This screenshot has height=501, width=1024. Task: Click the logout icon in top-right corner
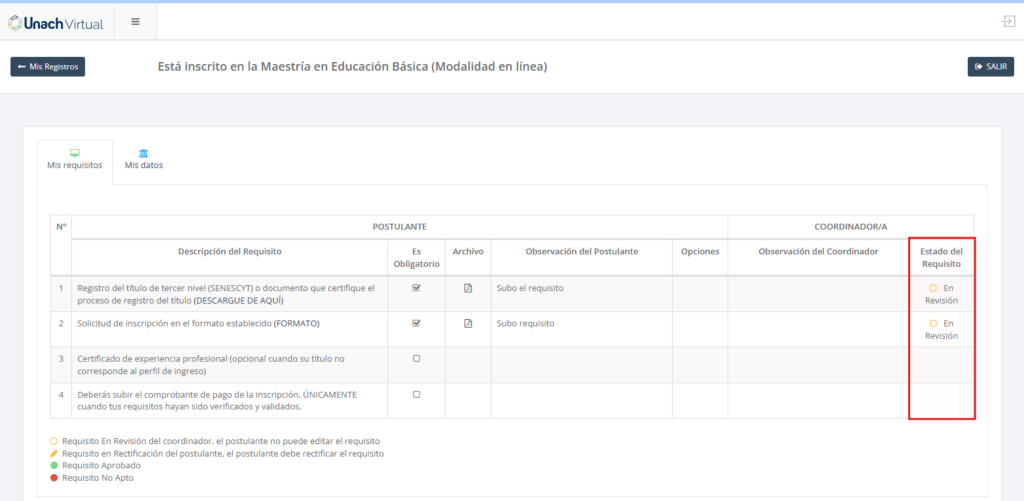1008,22
